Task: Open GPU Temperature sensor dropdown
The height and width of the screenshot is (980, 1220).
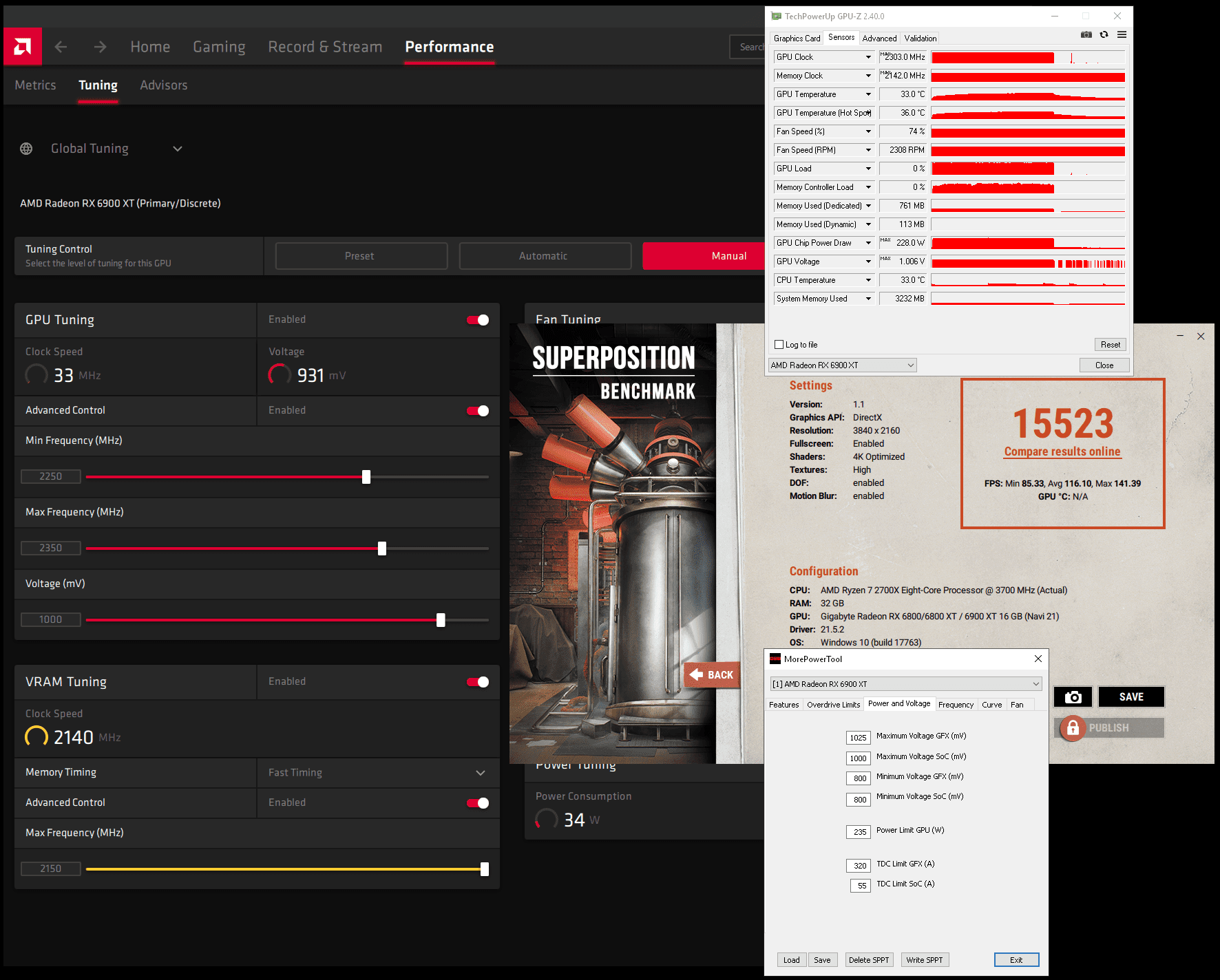Action: 868,94
